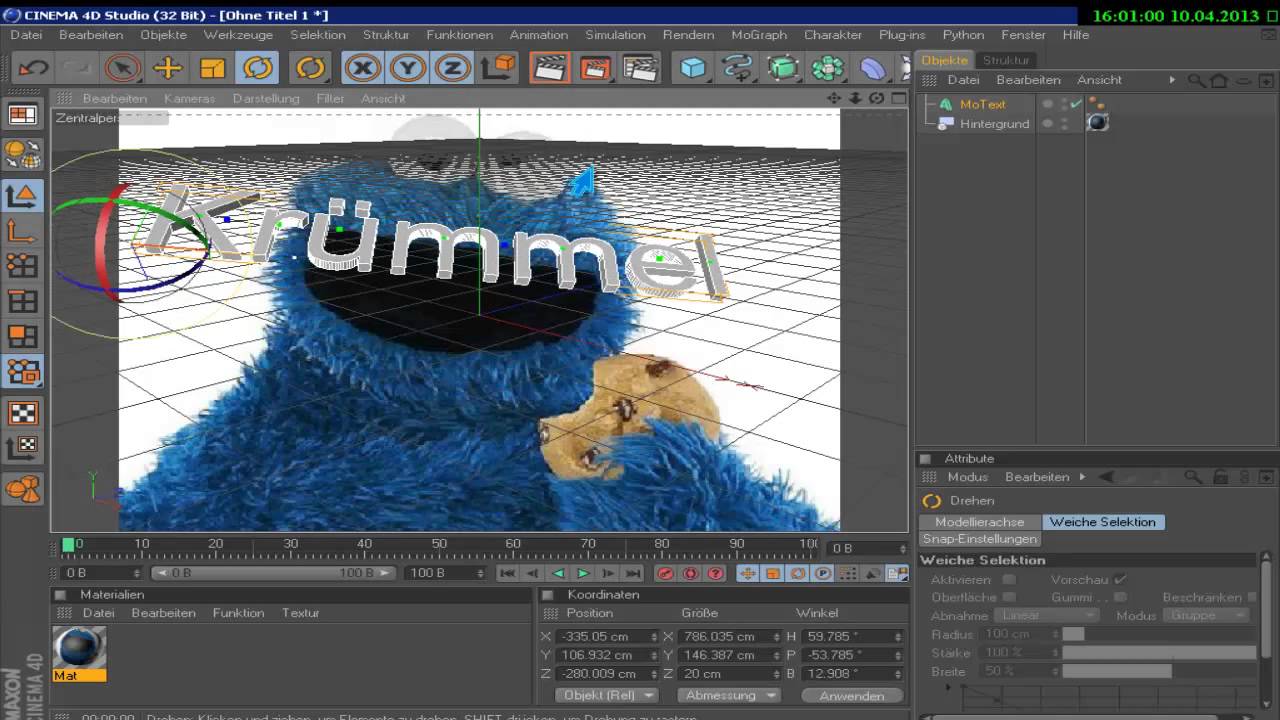Open the Rendern menu
Image resolution: width=1280 pixels, height=720 pixels.
pyautogui.click(x=688, y=35)
